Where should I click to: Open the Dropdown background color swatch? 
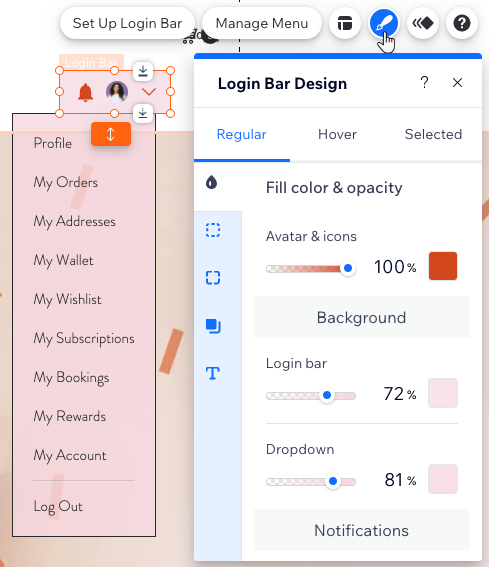(443, 479)
